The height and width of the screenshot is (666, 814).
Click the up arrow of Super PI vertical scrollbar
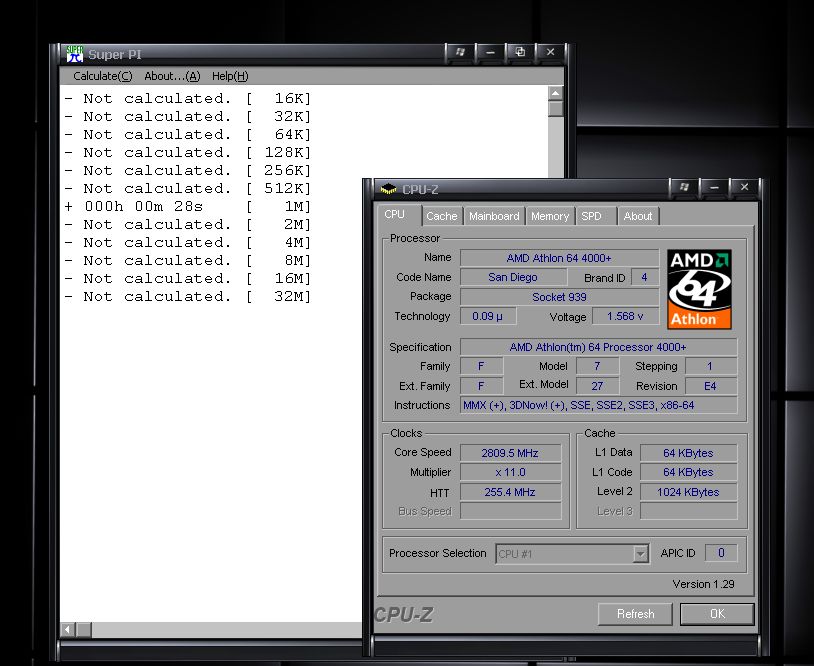pyautogui.click(x=555, y=93)
